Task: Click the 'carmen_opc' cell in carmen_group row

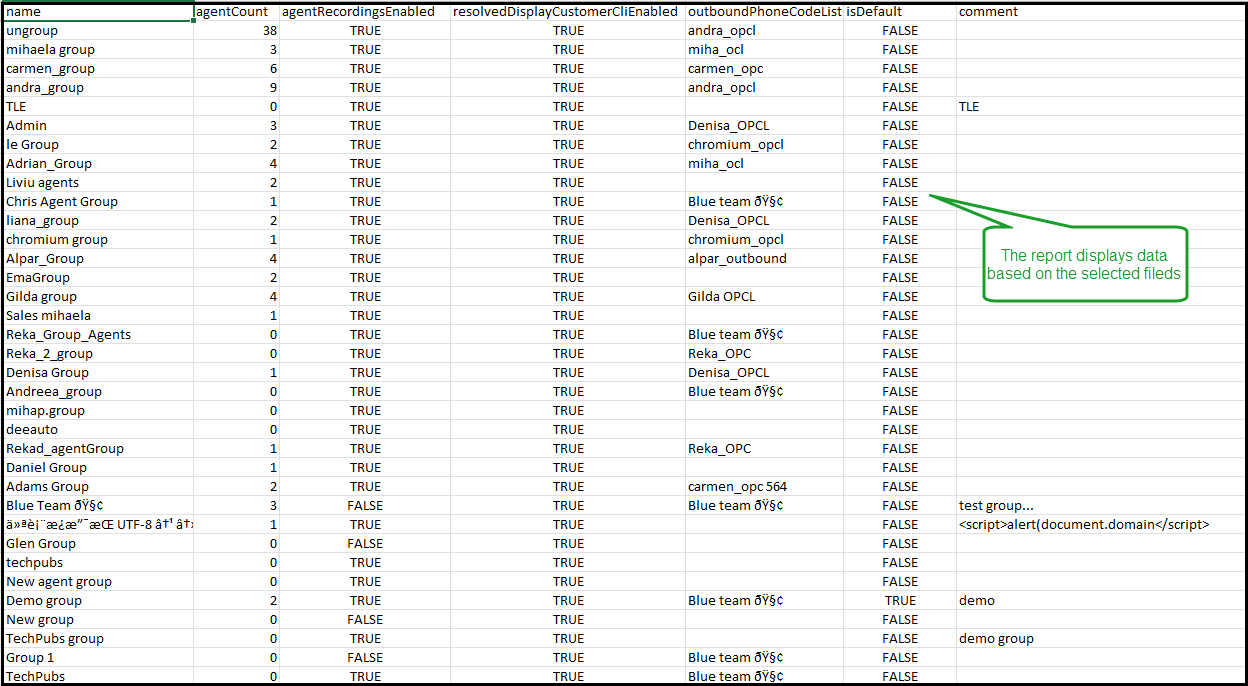Action: pos(764,69)
